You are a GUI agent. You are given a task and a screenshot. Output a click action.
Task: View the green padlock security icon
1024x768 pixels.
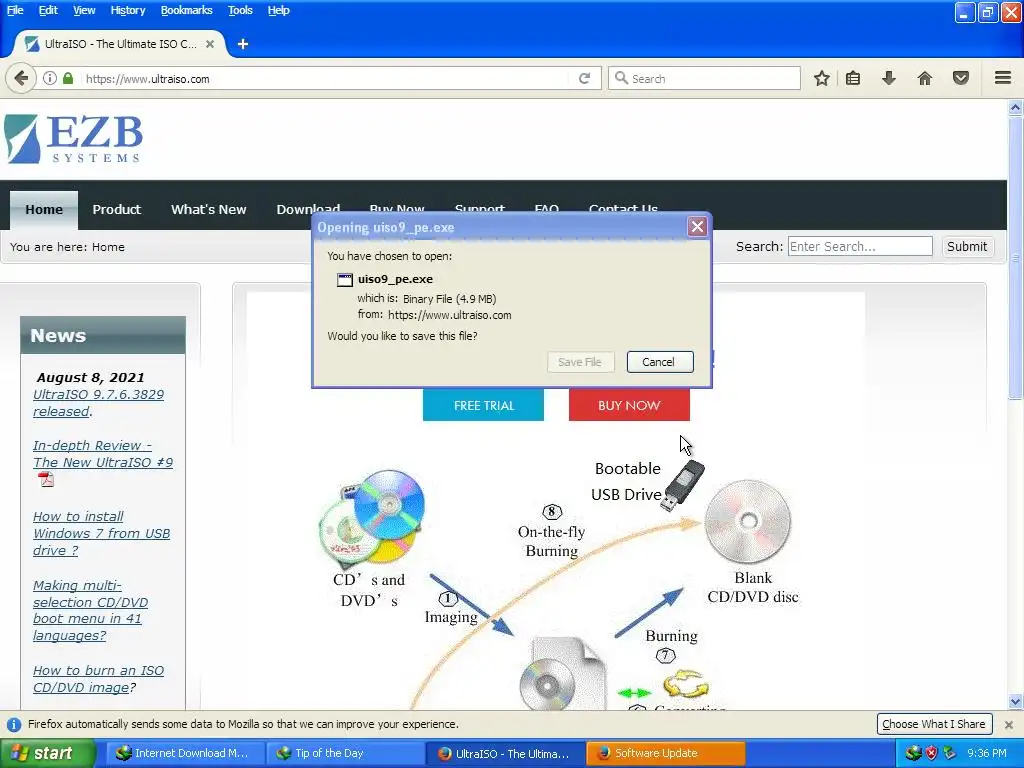(68, 78)
